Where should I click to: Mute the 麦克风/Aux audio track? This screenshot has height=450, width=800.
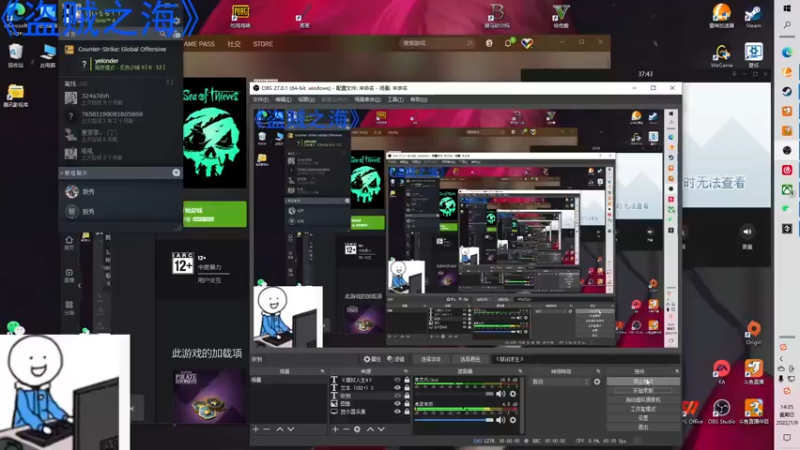(x=501, y=394)
